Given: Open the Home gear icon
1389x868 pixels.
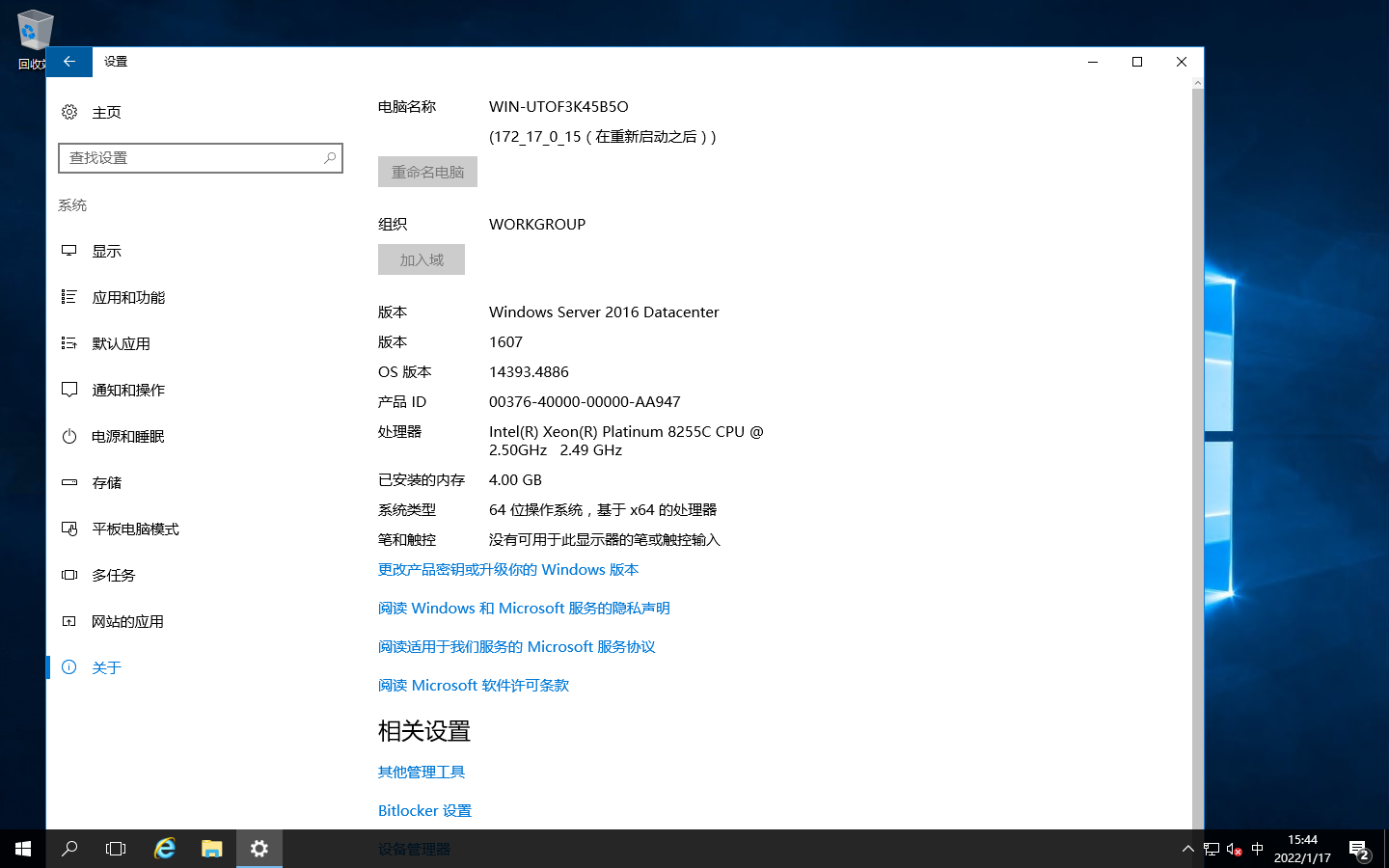Looking at the screenshot, I should [69, 112].
